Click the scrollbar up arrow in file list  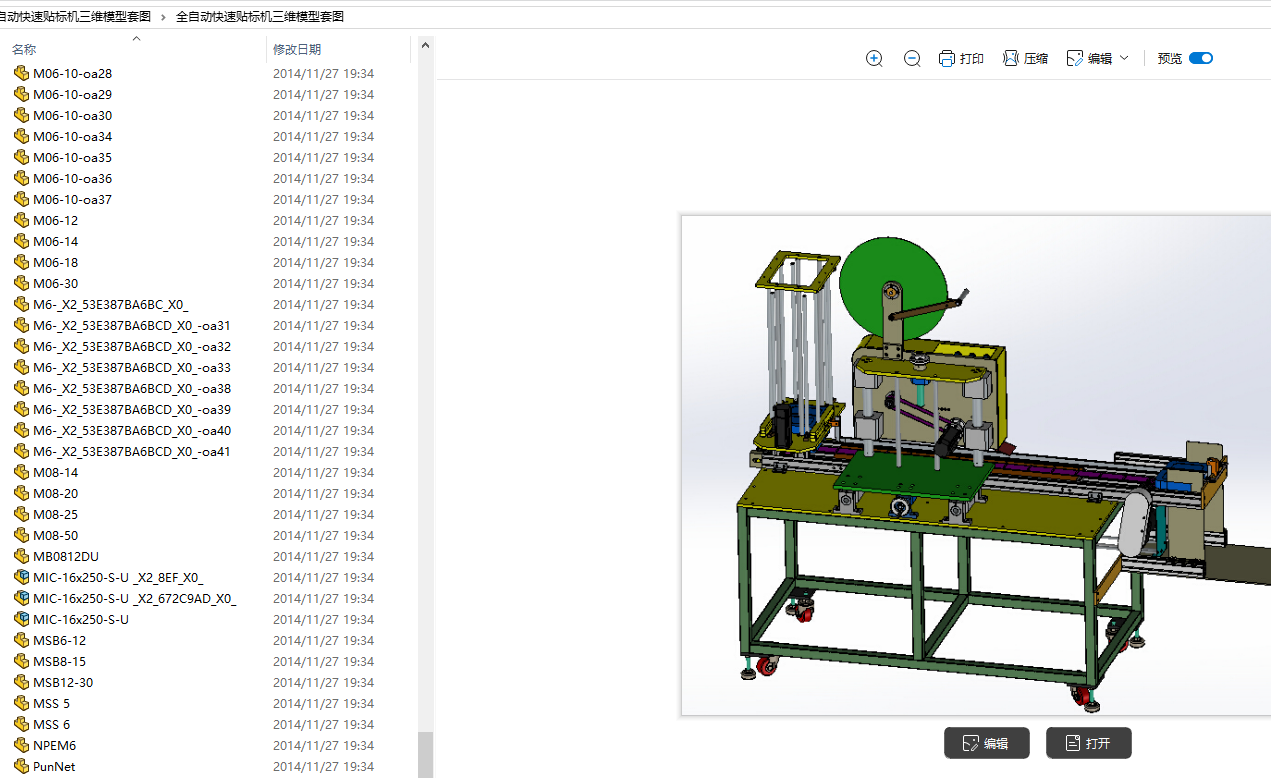(426, 45)
